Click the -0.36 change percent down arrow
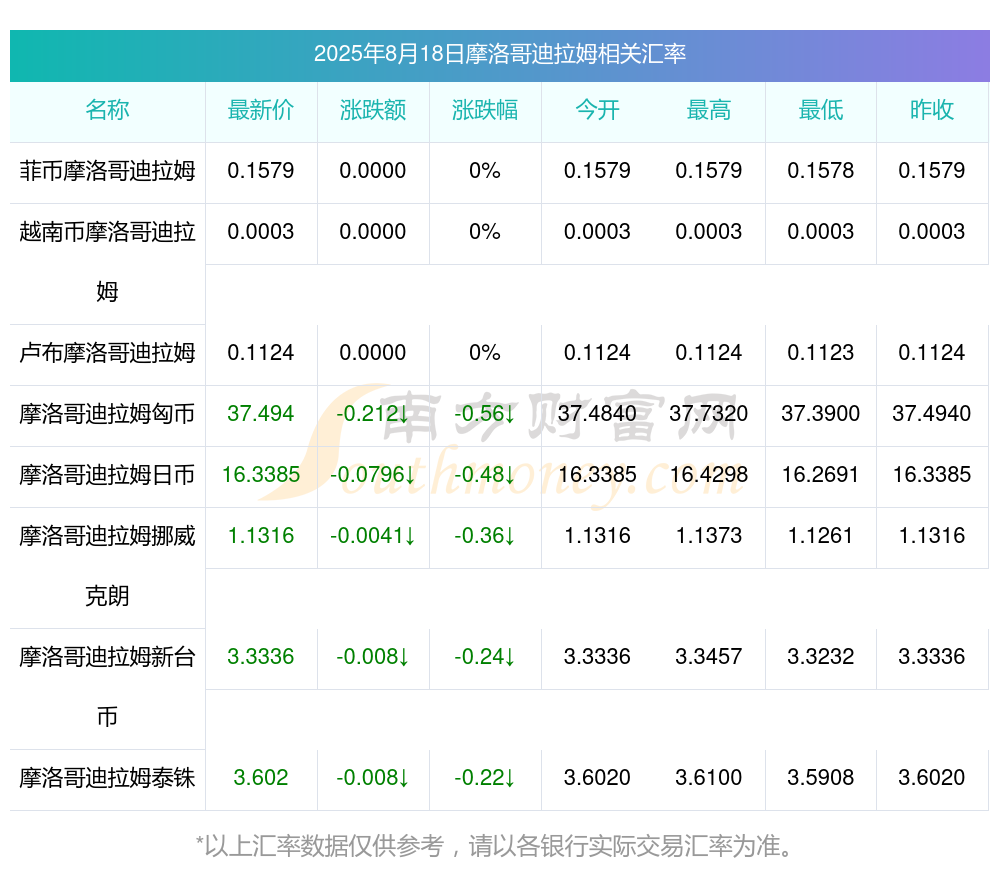The width and height of the screenshot is (1000, 877). click(510, 536)
